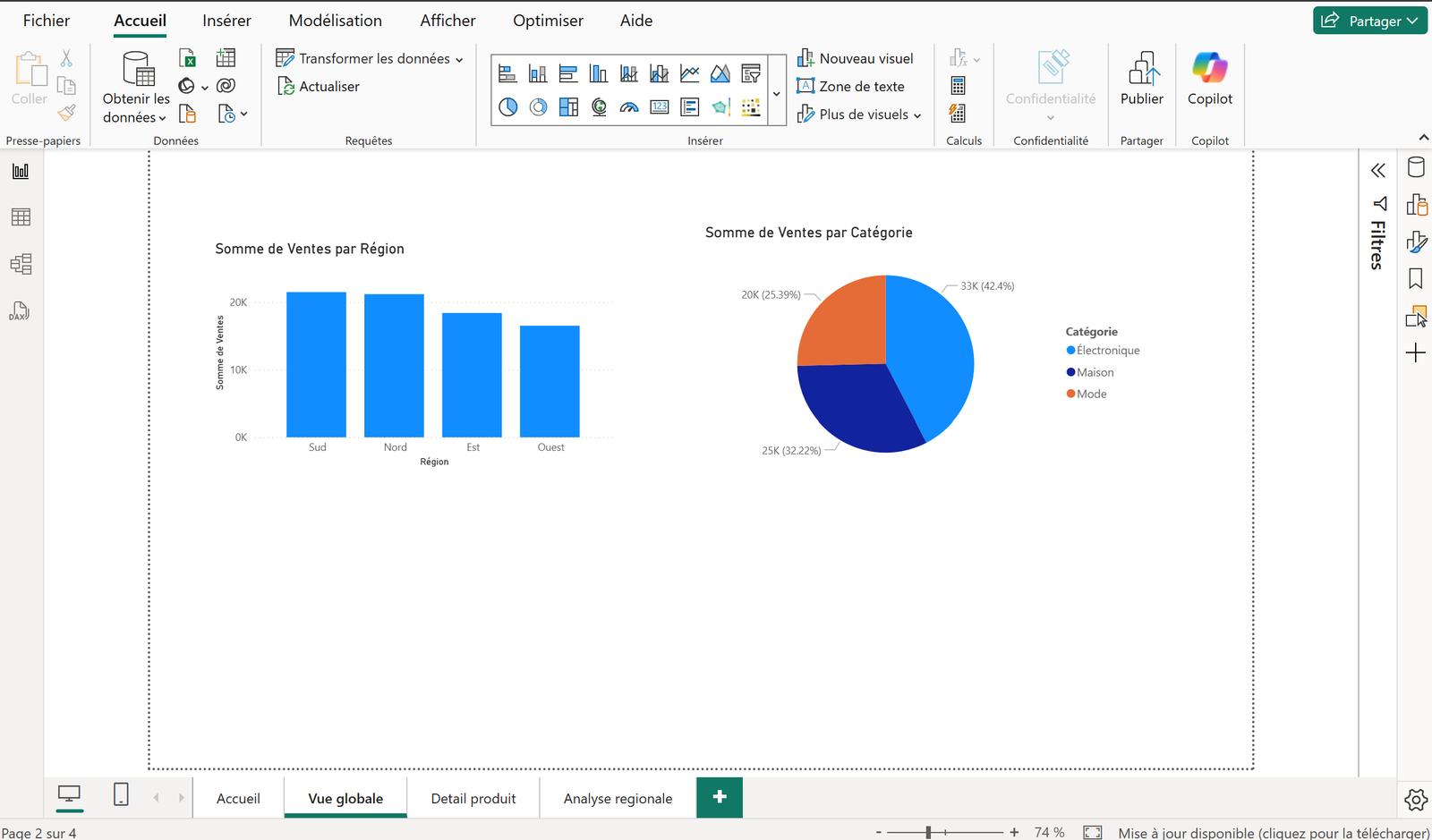Add a new report page
This screenshot has height=840, width=1432.
[720, 797]
